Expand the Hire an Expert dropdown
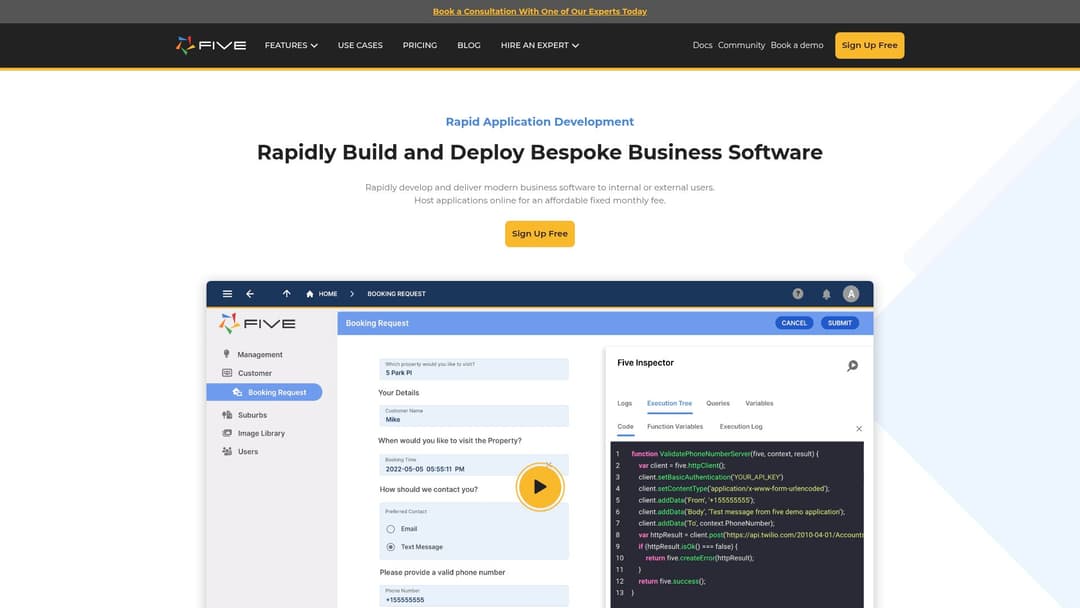The height and width of the screenshot is (608, 1080). pyautogui.click(x=540, y=45)
